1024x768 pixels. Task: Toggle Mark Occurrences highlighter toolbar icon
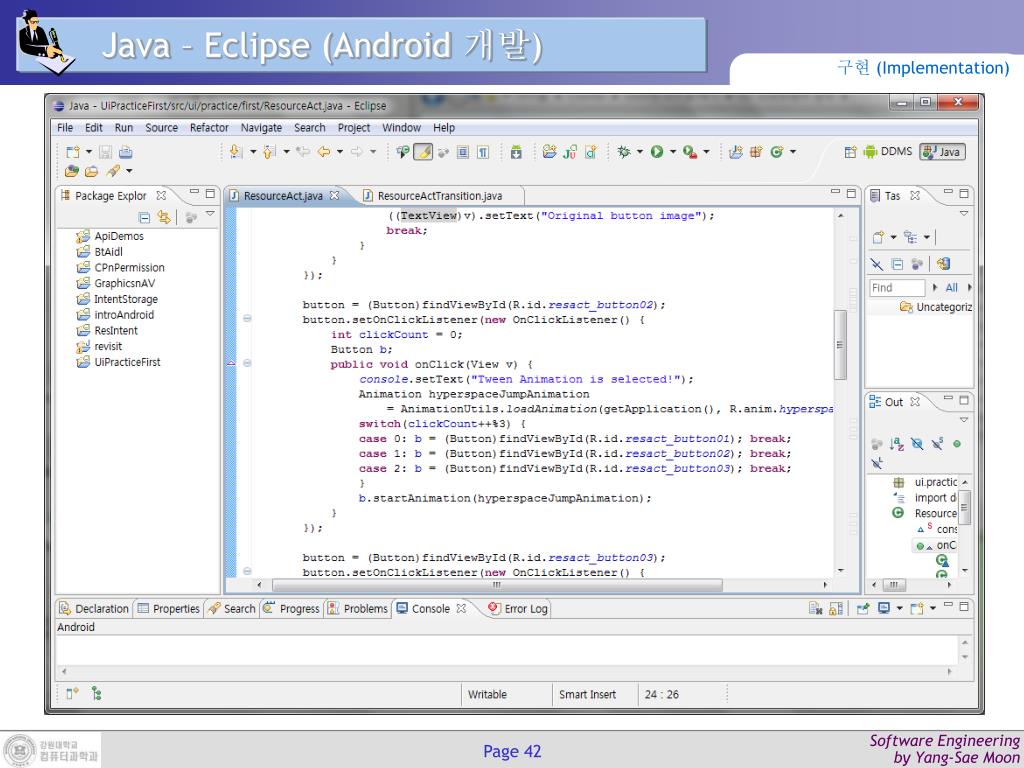pos(423,152)
